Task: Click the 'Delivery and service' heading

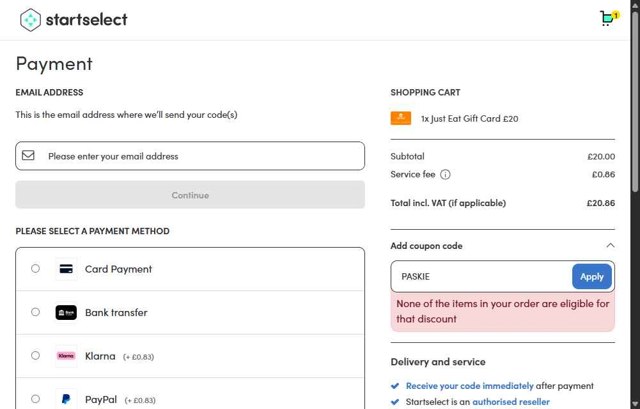Action: tap(438, 362)
